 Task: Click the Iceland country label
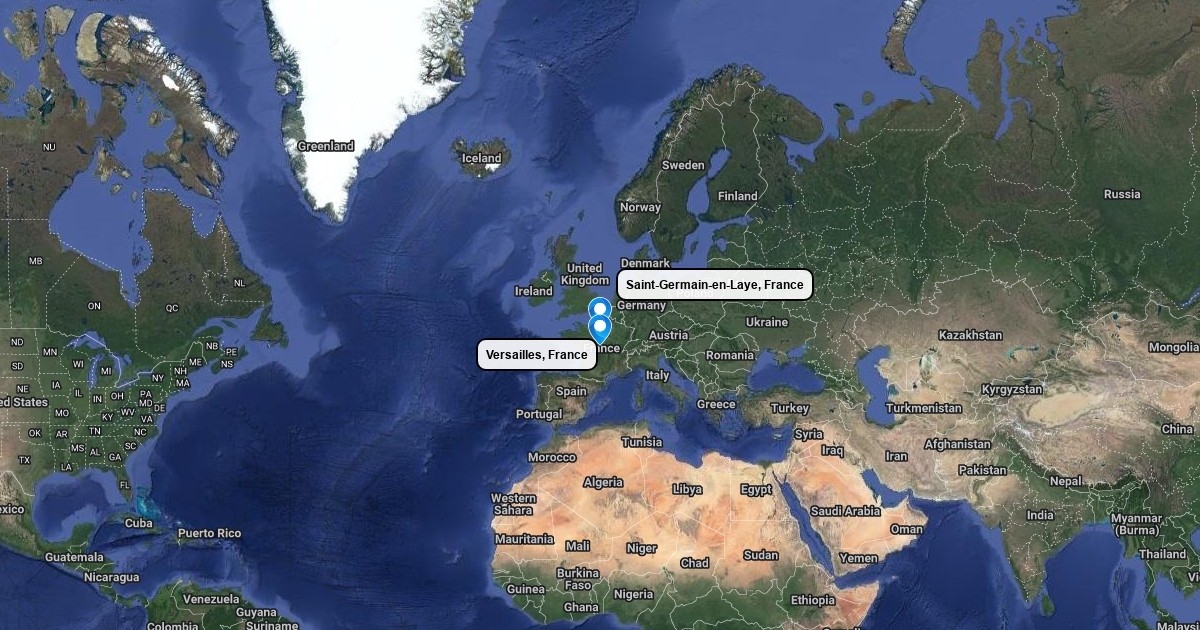click(x=481, y=159)
